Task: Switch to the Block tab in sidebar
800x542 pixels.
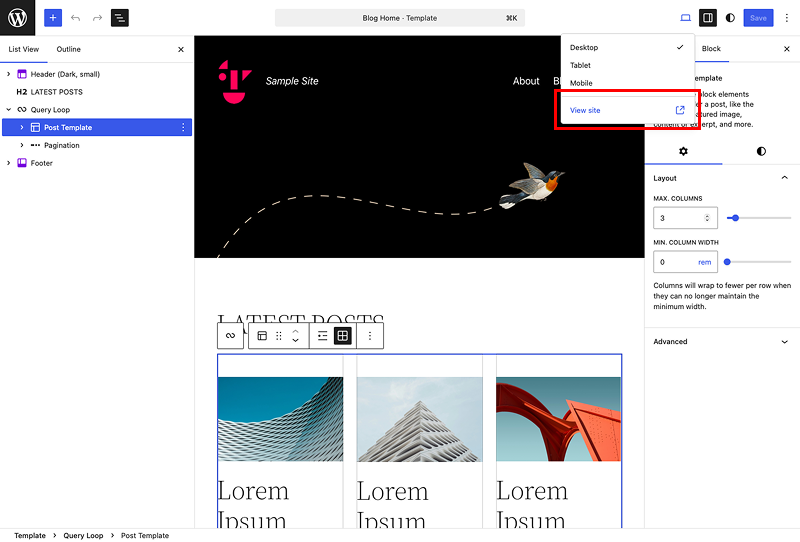Action: click(x=711, y=48)
